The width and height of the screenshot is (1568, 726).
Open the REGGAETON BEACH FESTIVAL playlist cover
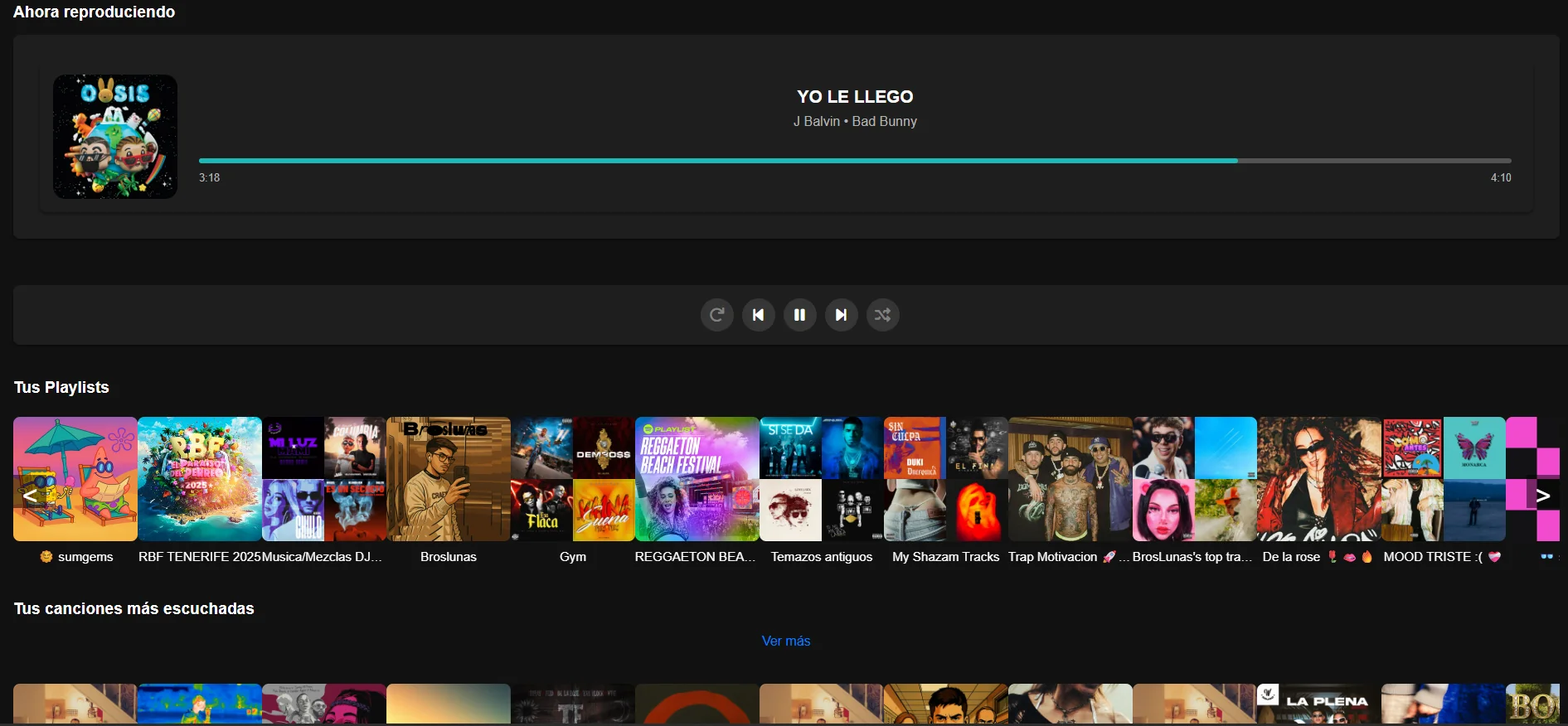(697, 479)
